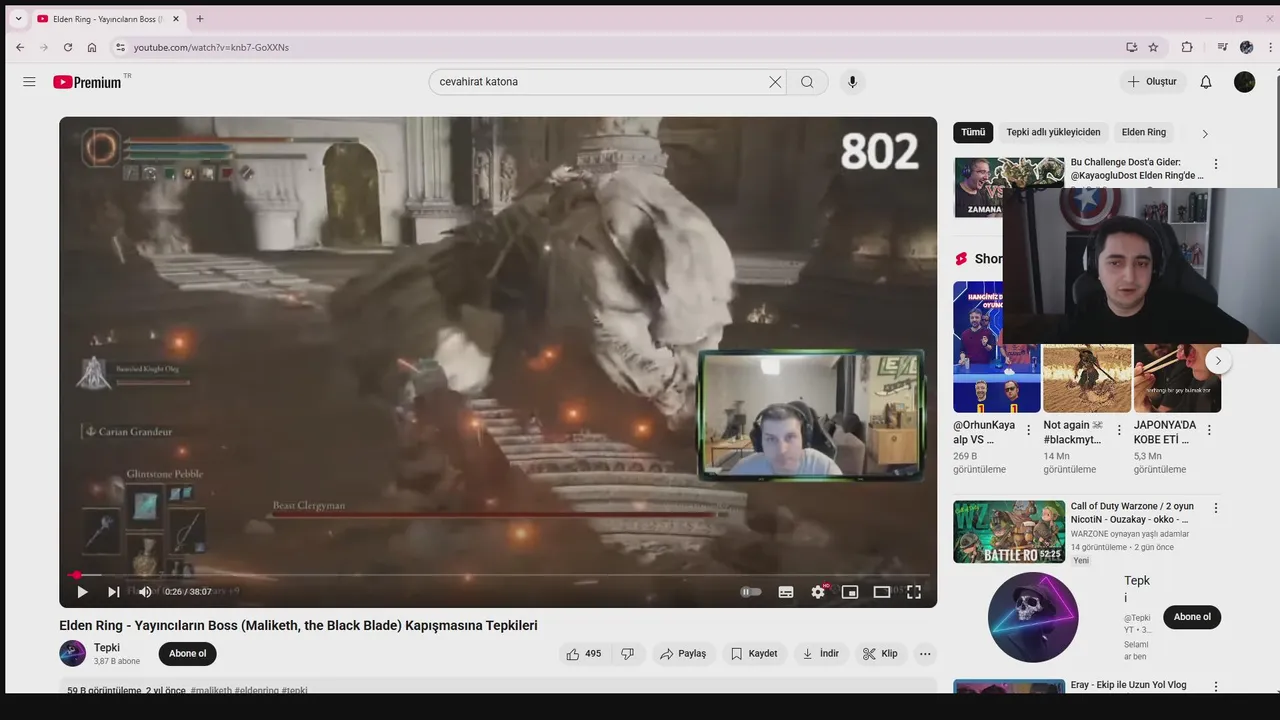Like the video with 495 likes

tap(585, 654)
